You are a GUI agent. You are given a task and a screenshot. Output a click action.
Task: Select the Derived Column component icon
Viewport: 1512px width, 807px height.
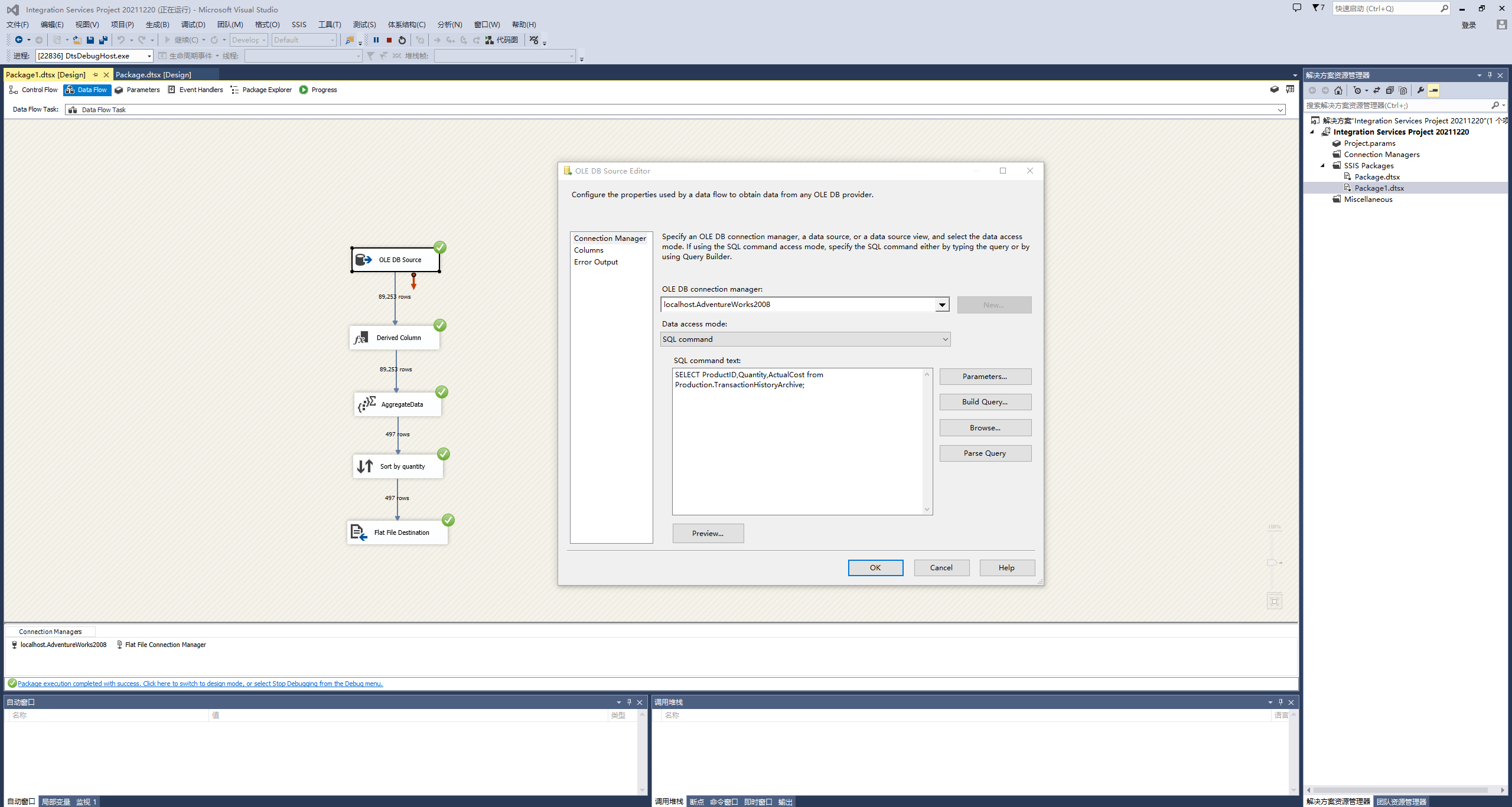tap(361, 338)
